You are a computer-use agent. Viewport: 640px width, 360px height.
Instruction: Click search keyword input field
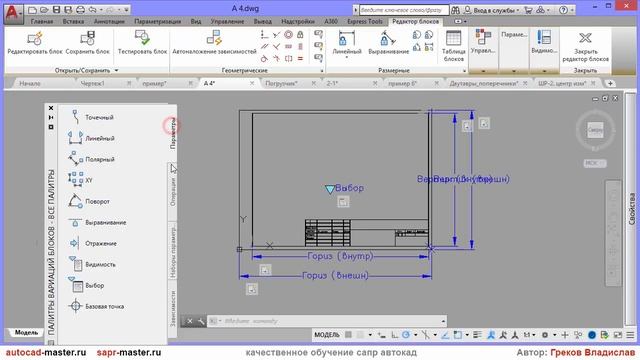point(404,10)
